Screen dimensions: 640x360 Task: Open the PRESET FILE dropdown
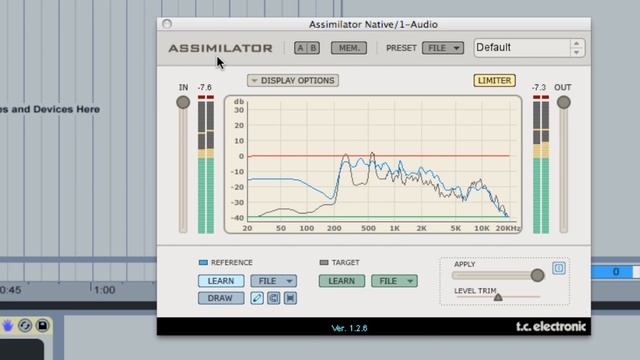pyautogui.click(x=442, y=48)
